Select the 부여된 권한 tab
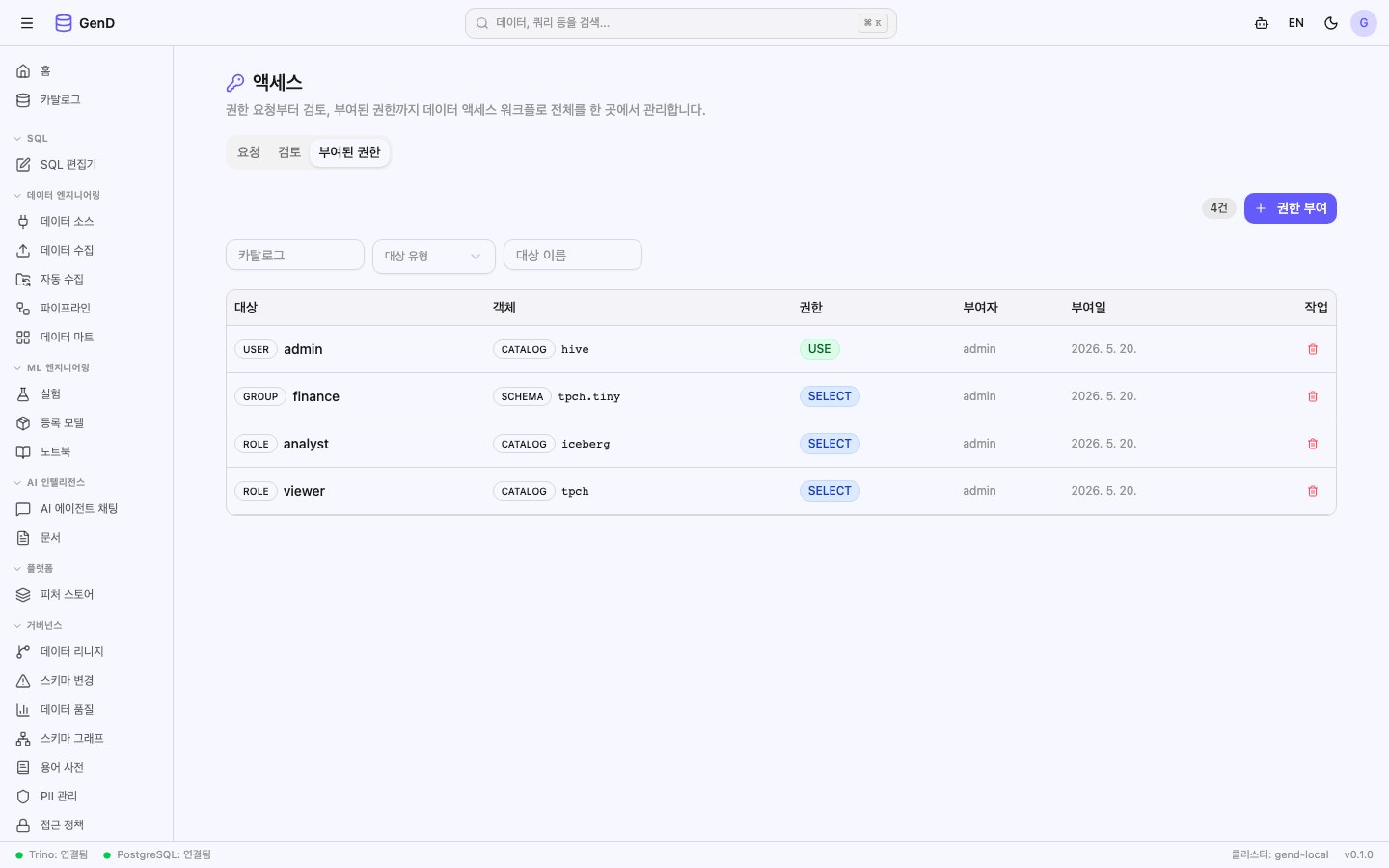The height and width of the screenshot is (868, 1389). 349,152
